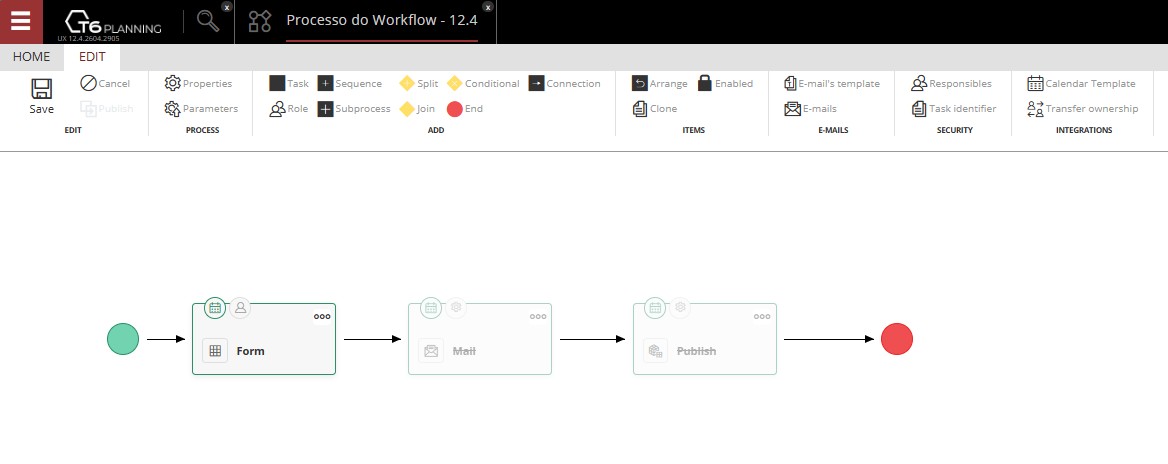Add a Sequence item
Screen dimensions: 1168x464
tap(349, 83)
